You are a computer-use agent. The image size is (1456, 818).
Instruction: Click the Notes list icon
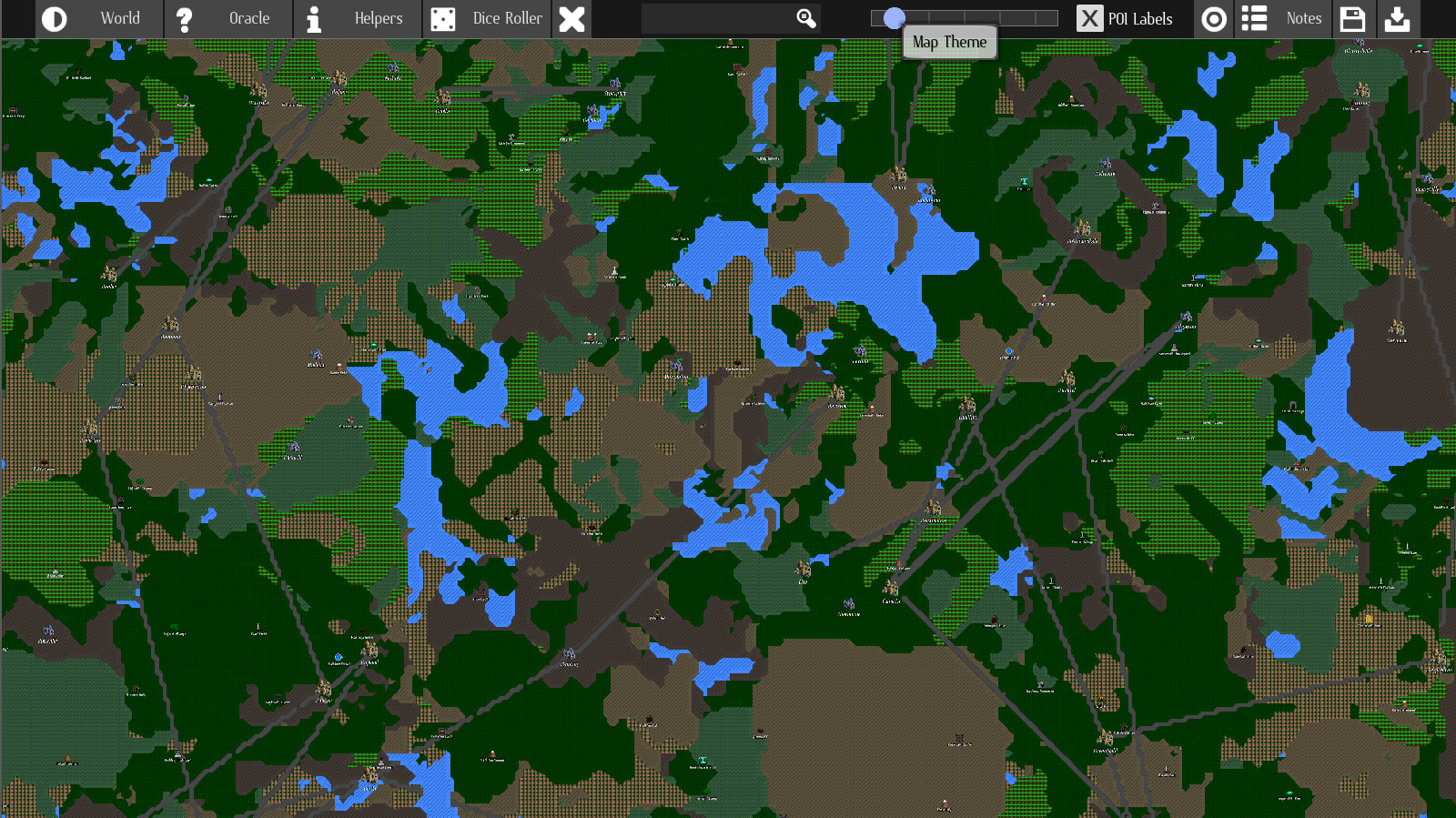[x=1255, y=19]
